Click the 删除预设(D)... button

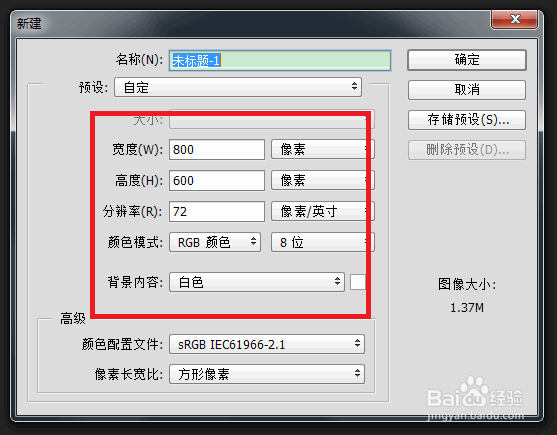point(467,150)
